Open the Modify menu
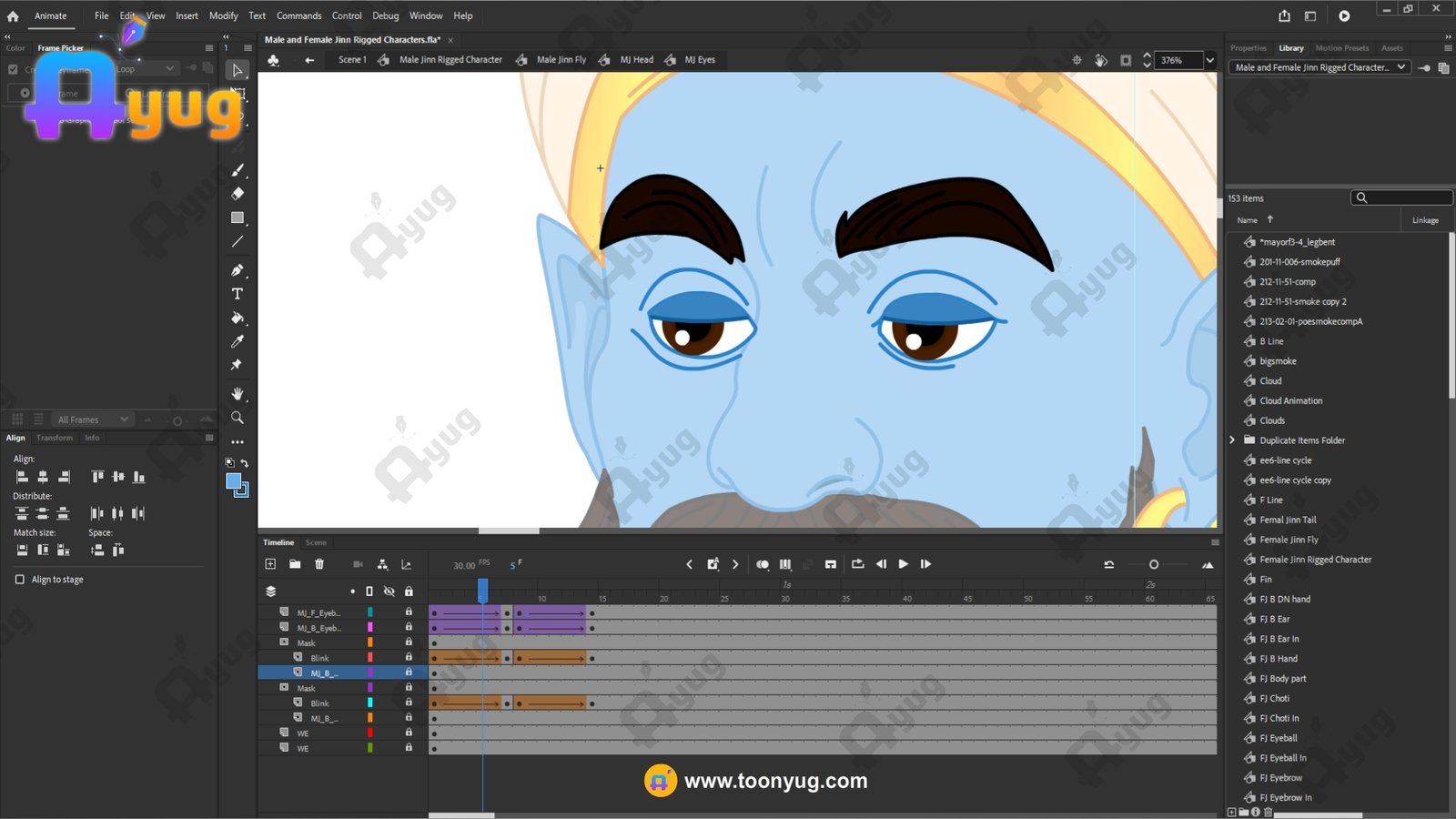The width and height of the screenshot is (1456, 819). point(223,15)
